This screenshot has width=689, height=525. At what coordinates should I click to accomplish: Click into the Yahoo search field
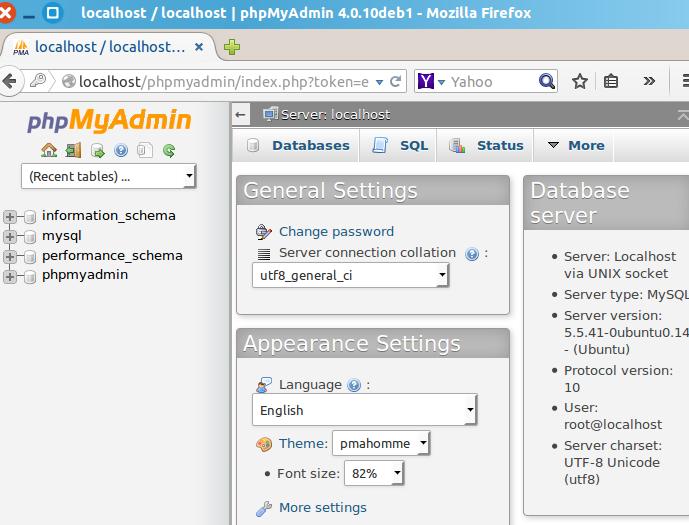click(x=493, y=82)
